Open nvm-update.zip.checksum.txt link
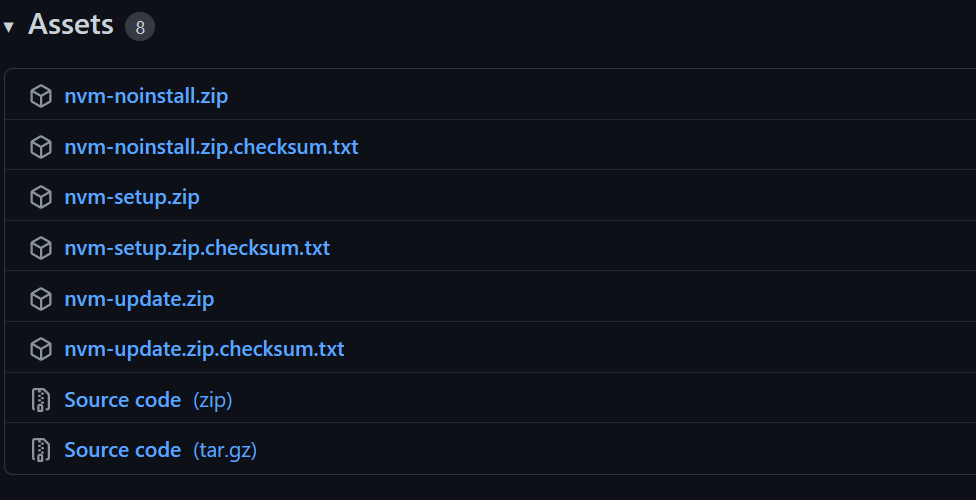Screen dimensions: 976x500 [204, 349]
